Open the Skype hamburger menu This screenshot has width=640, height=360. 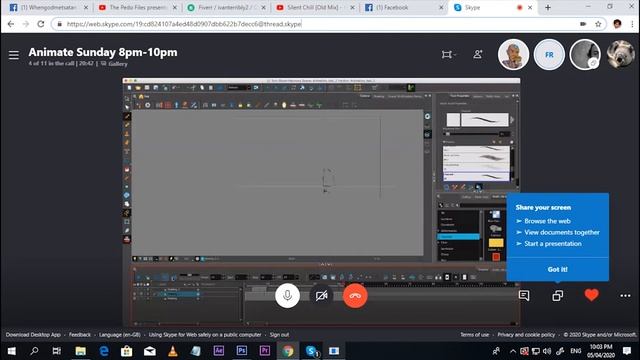[x=13, y=55]
